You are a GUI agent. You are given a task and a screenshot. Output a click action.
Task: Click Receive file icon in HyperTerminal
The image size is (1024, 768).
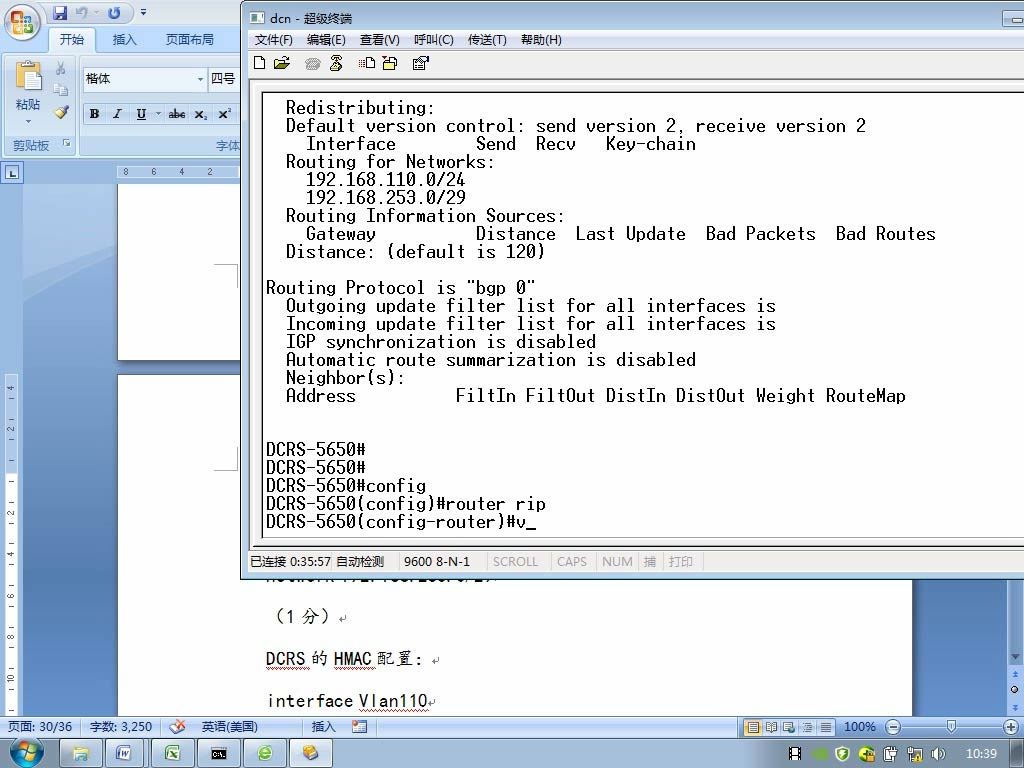(390, 63)
